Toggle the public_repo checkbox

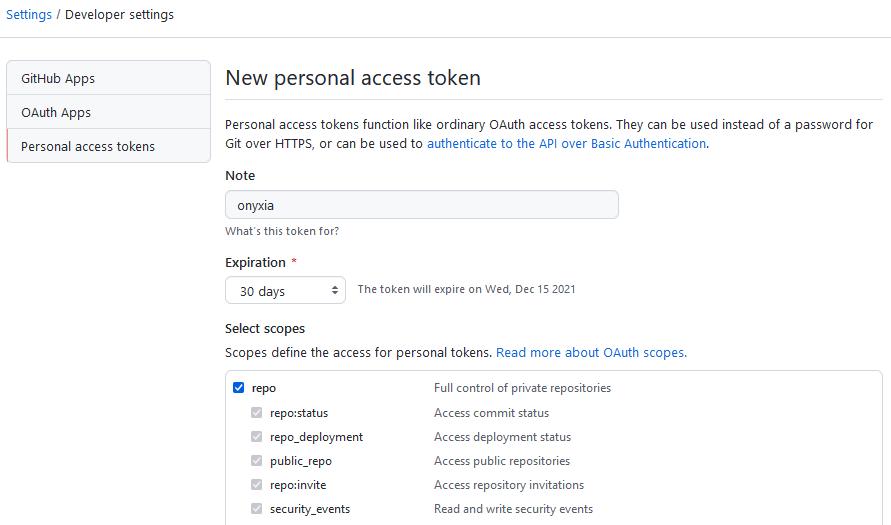[256, 461]
